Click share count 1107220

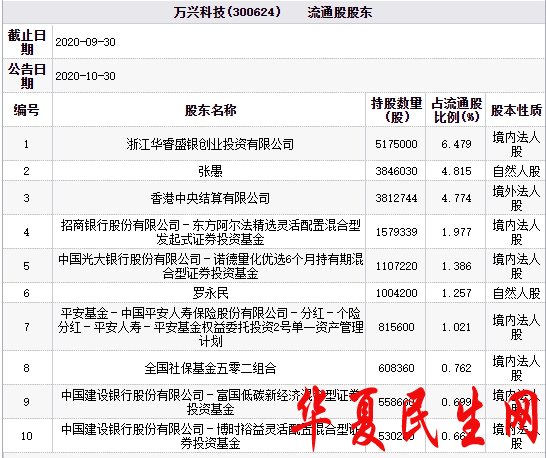tap(396, 266)
